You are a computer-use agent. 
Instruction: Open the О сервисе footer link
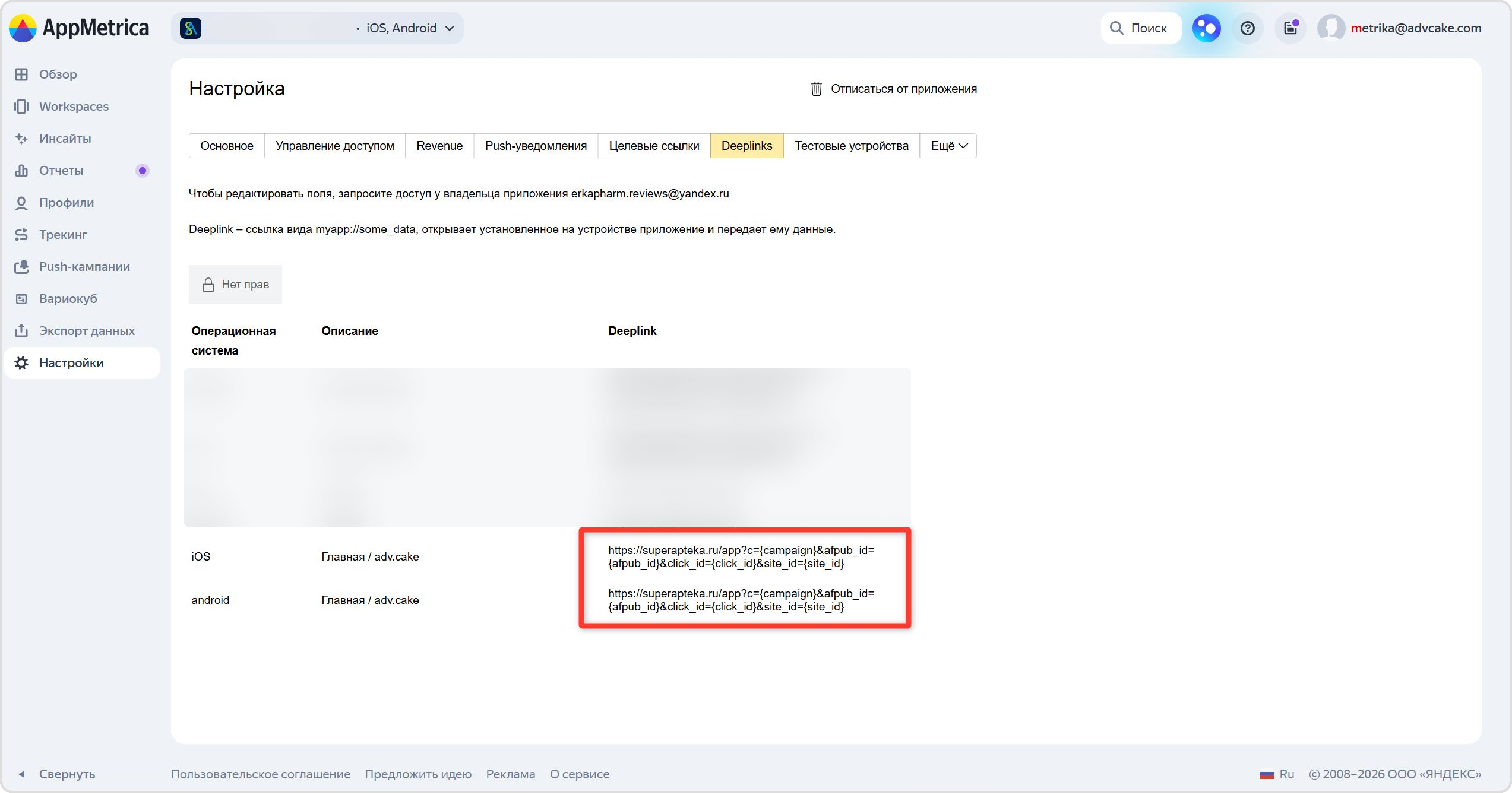click(x=579, y=774)
